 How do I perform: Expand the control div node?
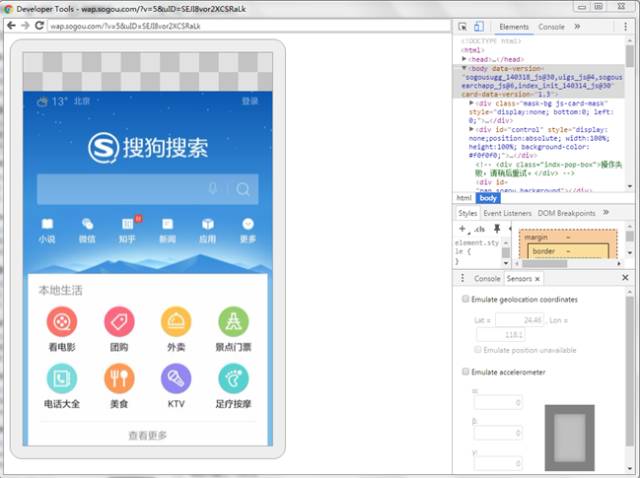[471, 129]
